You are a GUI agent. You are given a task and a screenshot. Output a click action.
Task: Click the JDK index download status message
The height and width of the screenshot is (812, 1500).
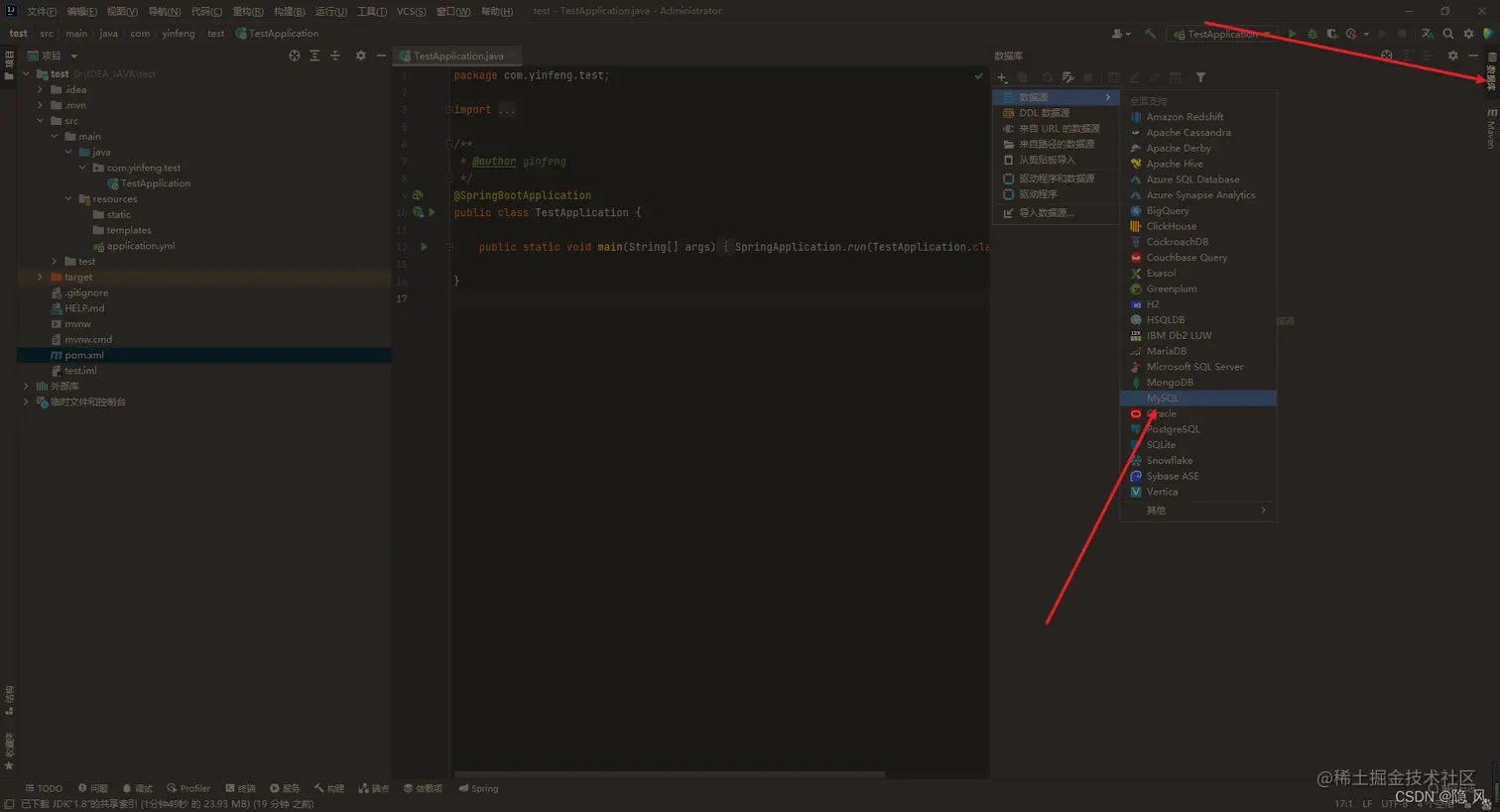click(167, 804)
